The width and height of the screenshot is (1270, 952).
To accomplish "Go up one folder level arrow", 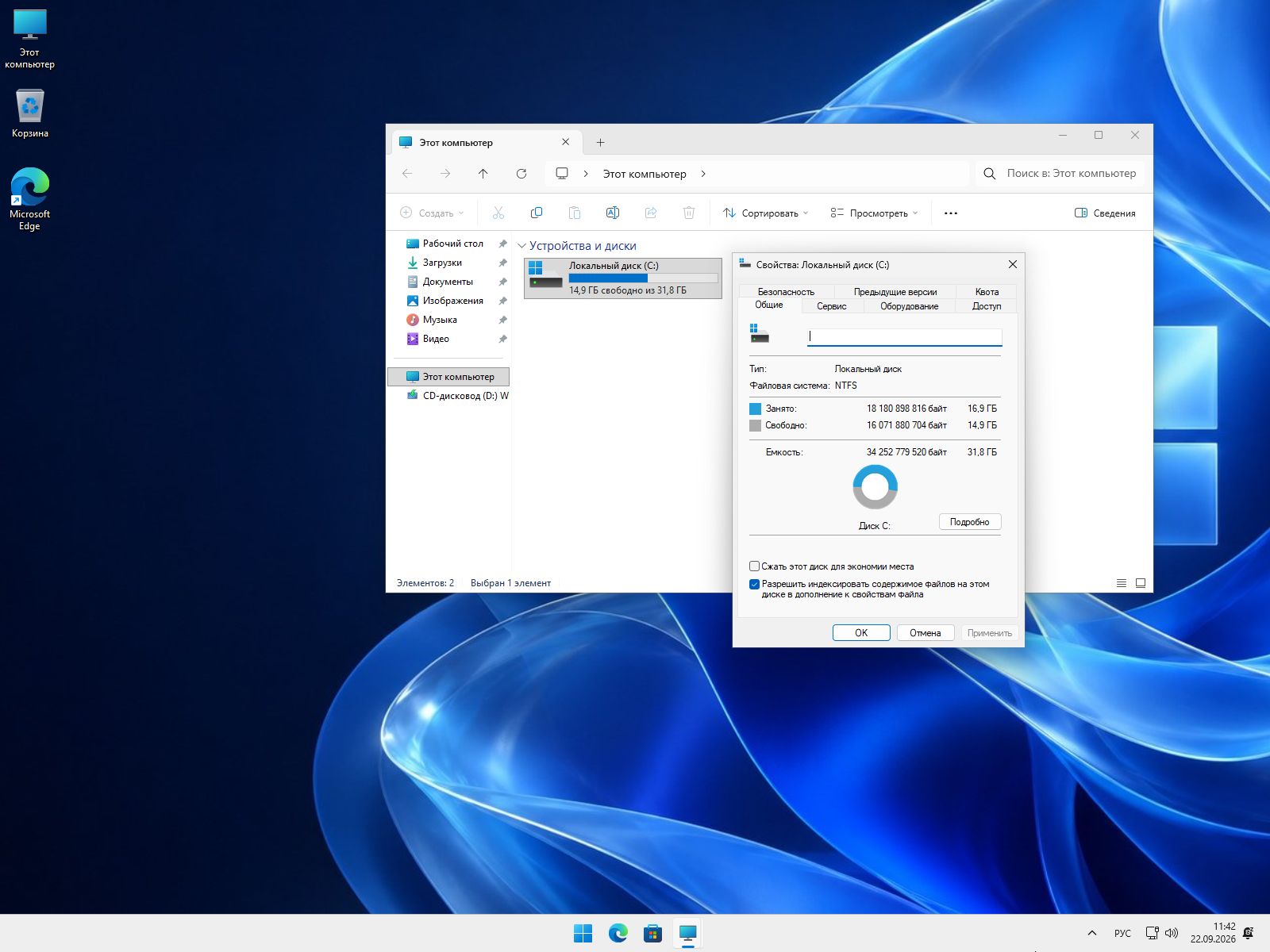I will tap(483, 174).
